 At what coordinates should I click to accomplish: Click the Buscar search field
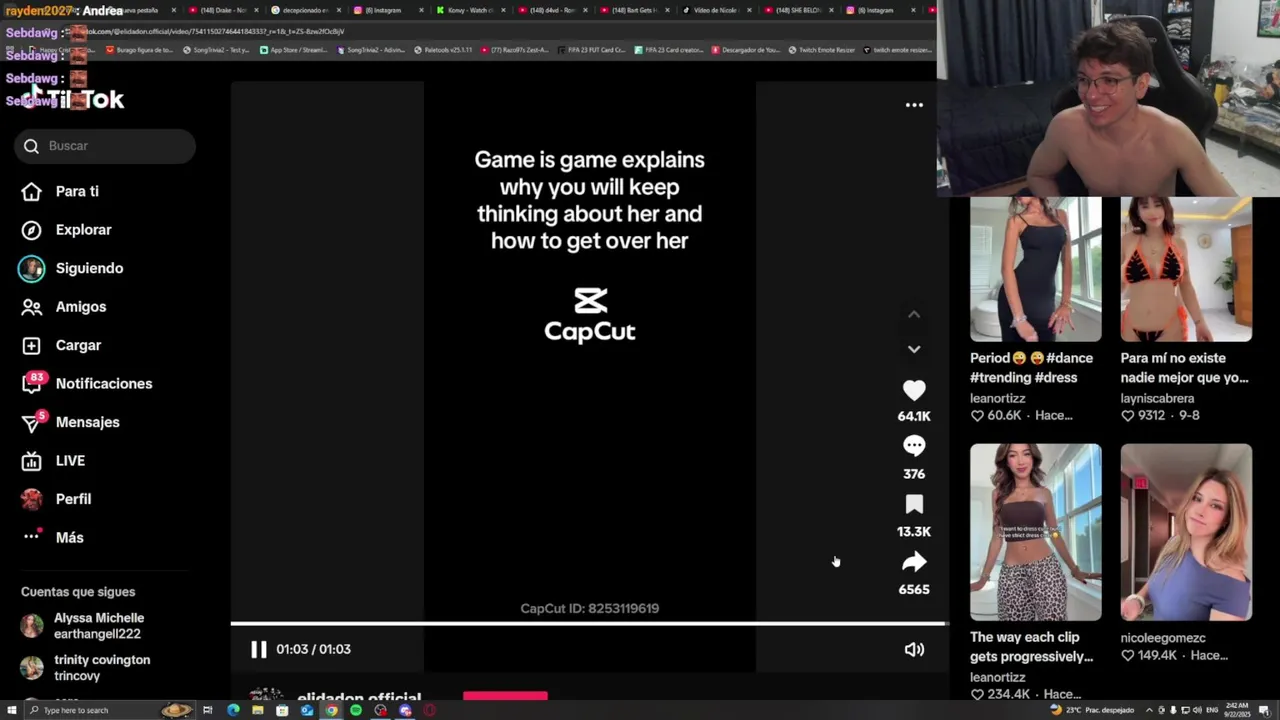[x=105, y=146]
